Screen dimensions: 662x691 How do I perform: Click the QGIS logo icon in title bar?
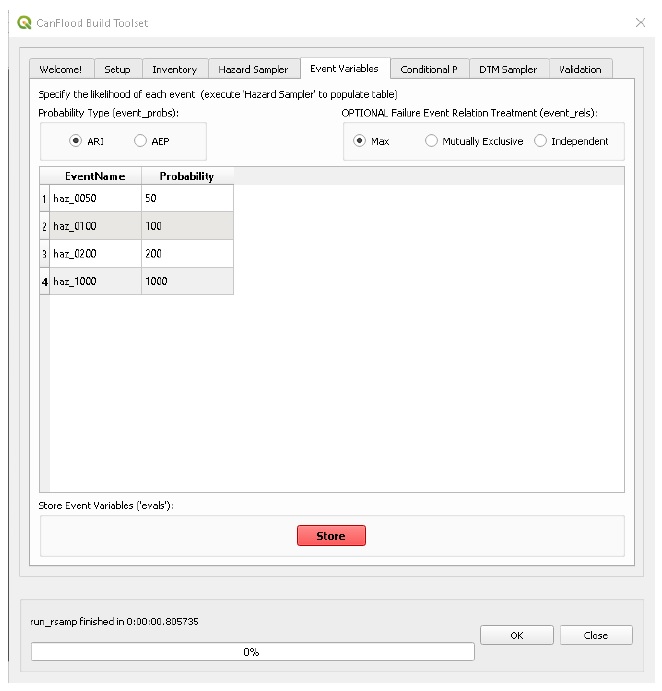[x=24, y=22]
